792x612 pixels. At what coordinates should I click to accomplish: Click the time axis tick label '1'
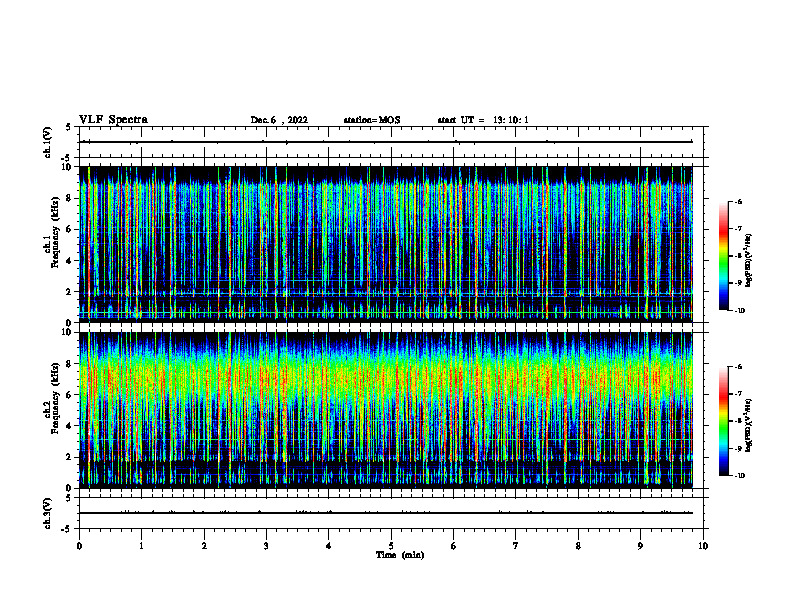[141, 546]
